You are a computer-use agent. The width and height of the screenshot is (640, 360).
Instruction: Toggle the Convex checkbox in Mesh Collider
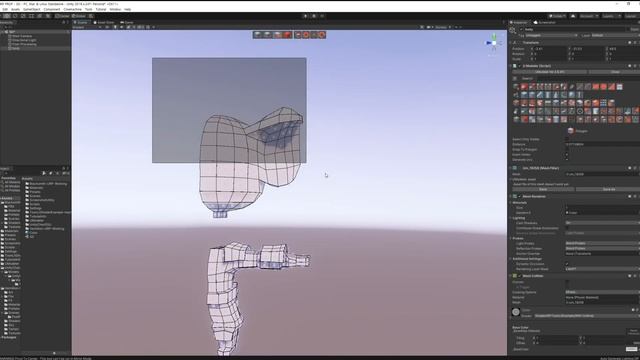tap(567, 282)
